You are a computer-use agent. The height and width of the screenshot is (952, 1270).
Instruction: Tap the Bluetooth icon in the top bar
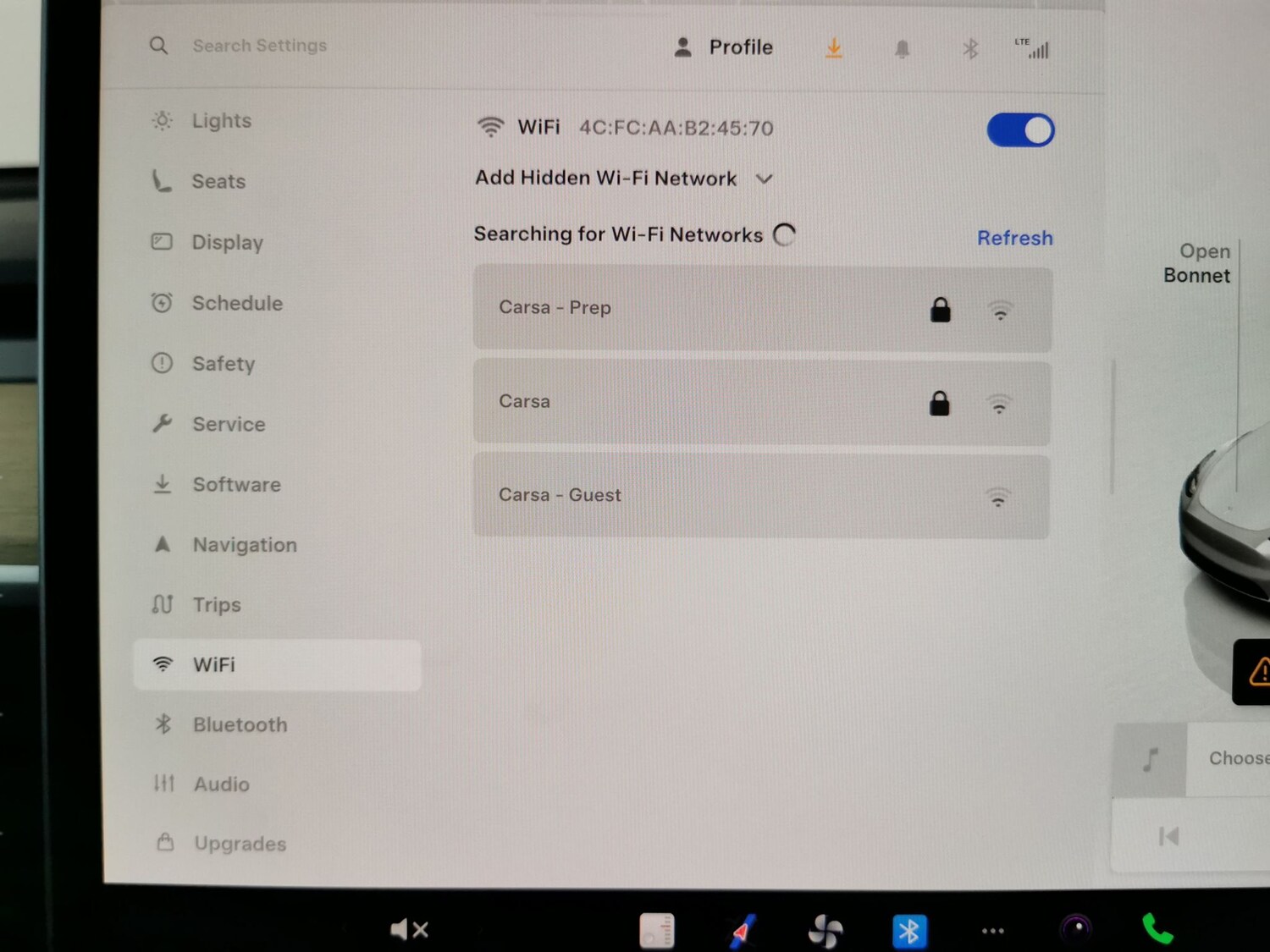(970, 49)
